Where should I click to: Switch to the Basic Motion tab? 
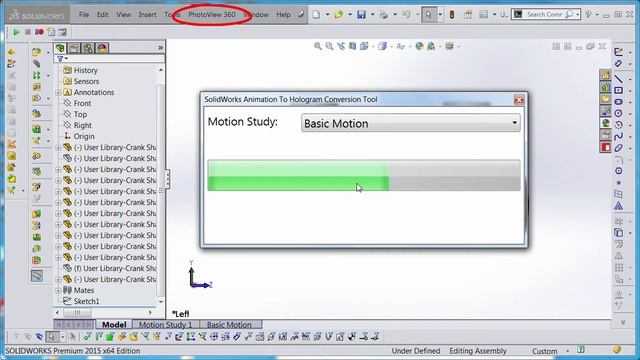[x=229, y=324]
